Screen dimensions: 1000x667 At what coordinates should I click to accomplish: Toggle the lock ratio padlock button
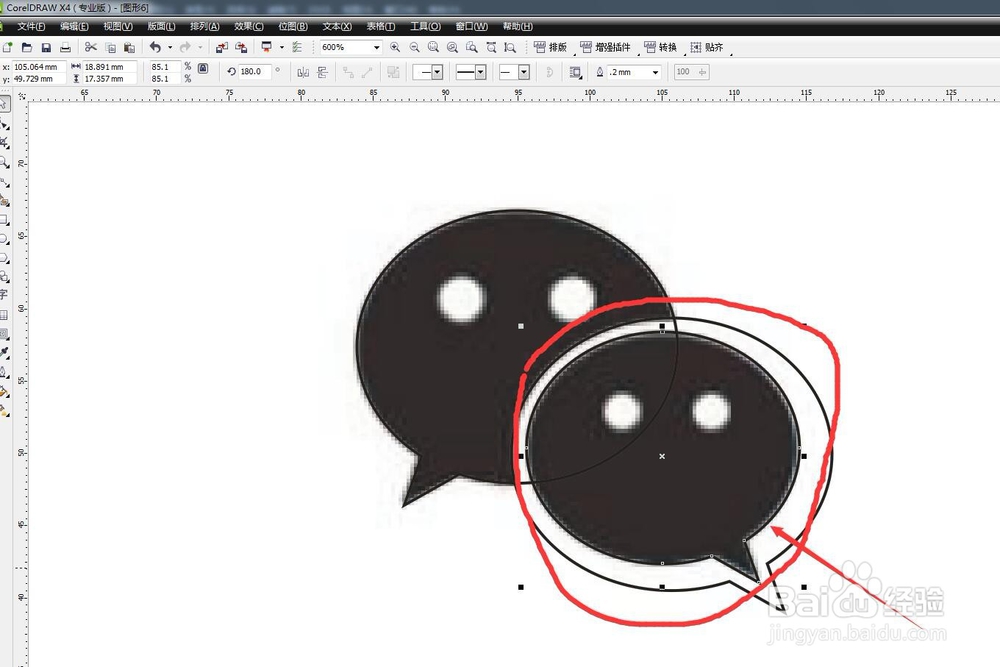click(203, 68)
